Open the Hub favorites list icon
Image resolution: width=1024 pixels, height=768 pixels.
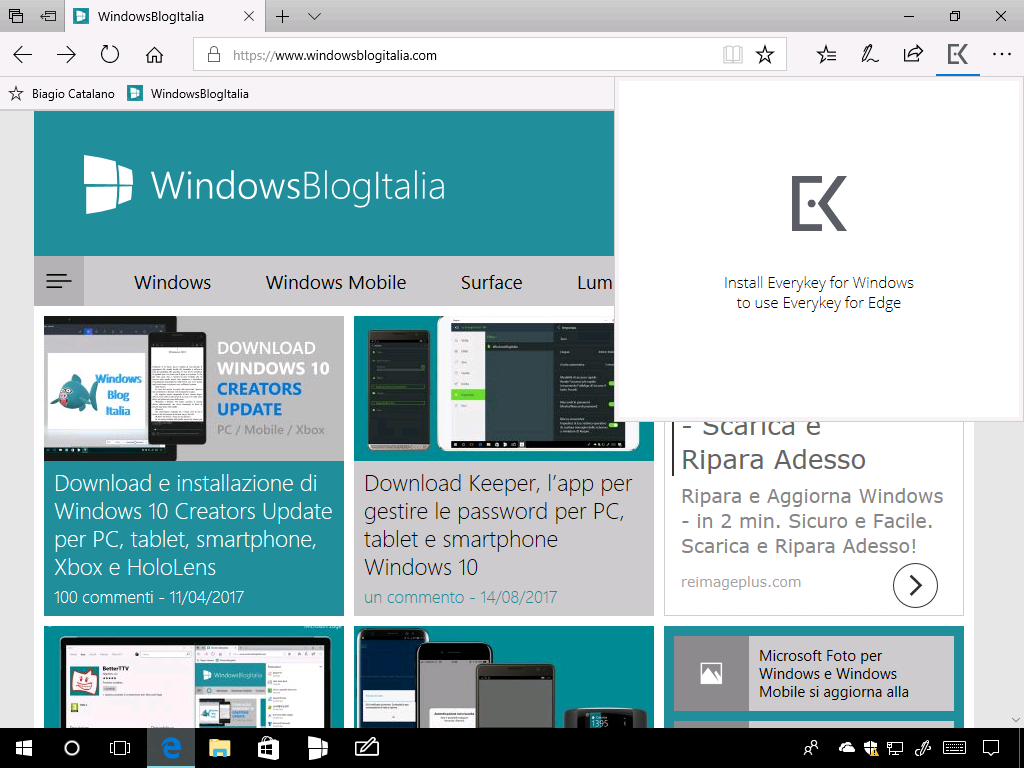tap(826, 54)
